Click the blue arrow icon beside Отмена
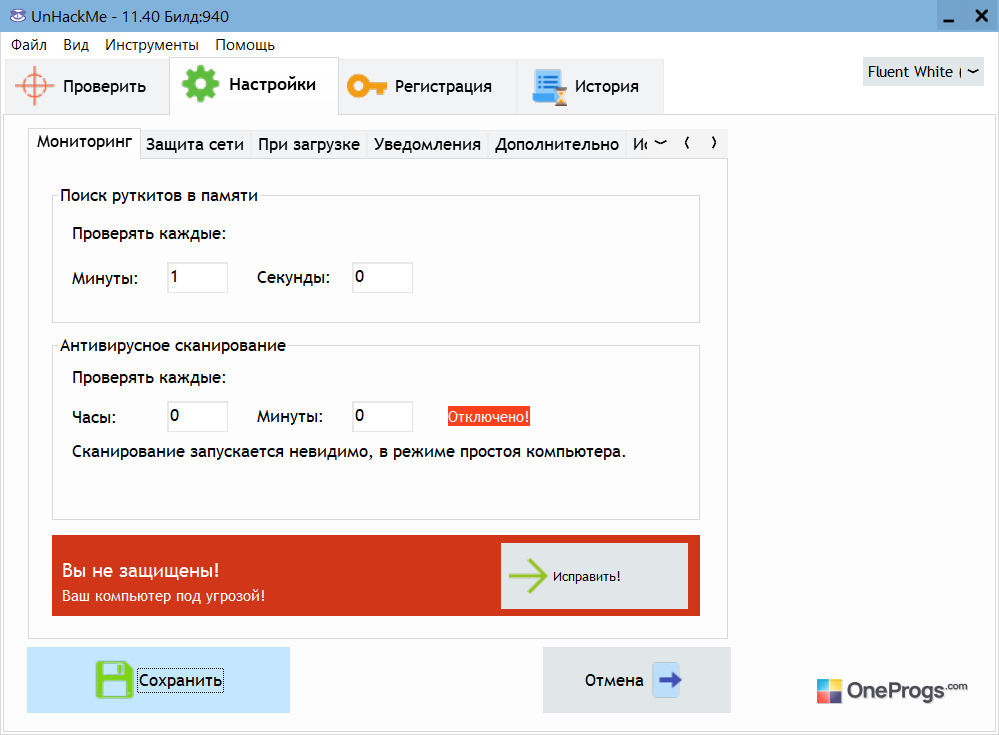The width and height of the screenshot is (999, 735). pyautogui.click(x=669, y=680)
